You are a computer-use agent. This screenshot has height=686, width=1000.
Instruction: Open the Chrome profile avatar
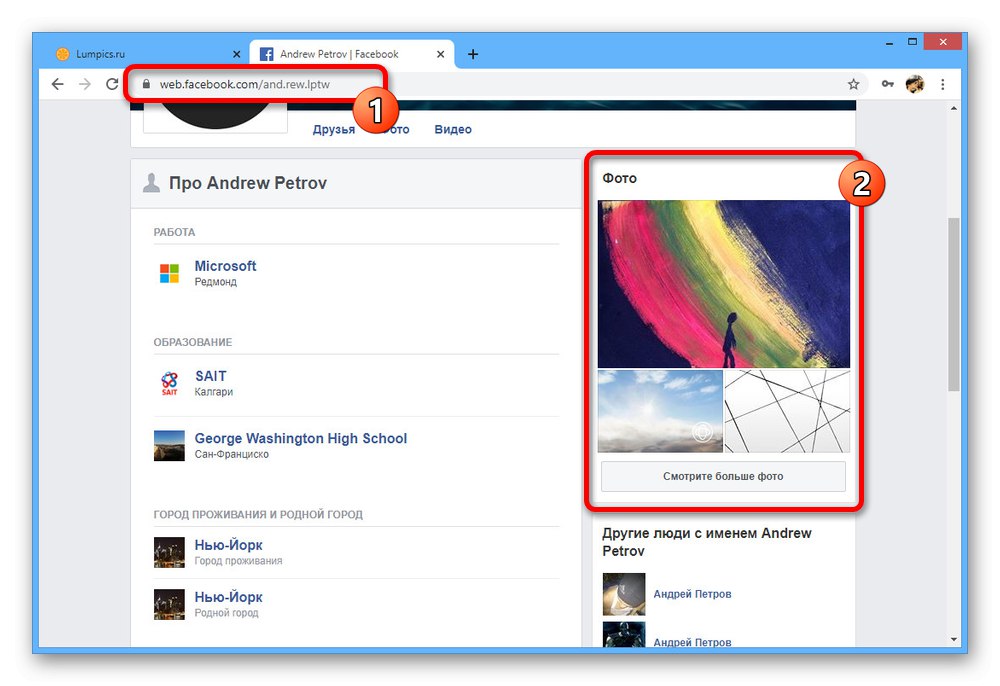click(915, 84)
